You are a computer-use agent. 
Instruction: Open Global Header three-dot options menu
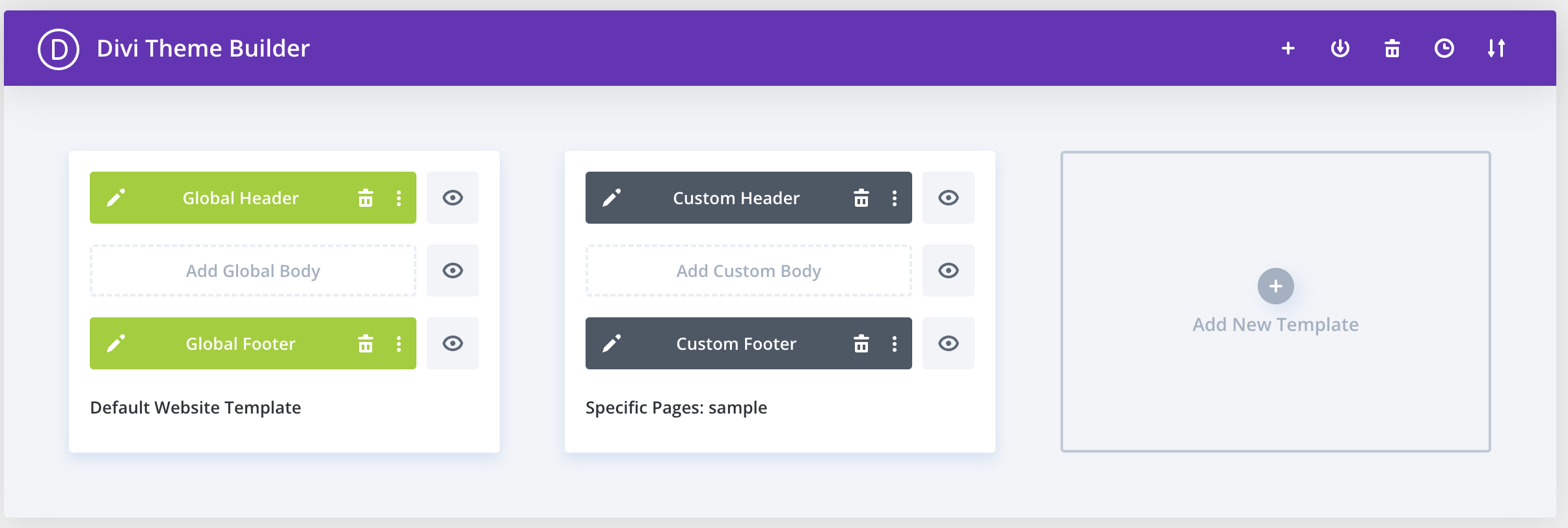click(399, 198)
